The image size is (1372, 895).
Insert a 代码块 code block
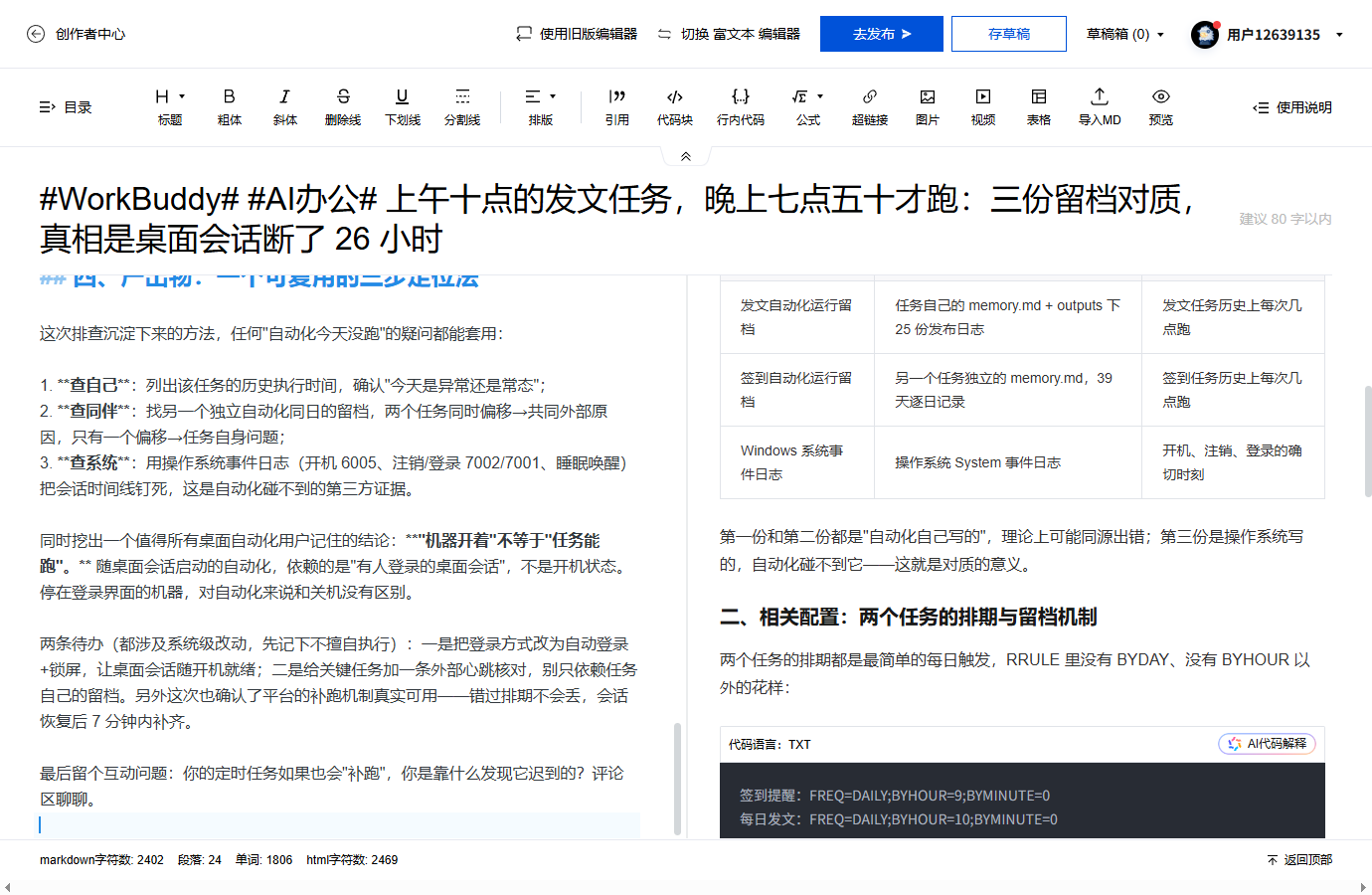(x=675, y=106)
